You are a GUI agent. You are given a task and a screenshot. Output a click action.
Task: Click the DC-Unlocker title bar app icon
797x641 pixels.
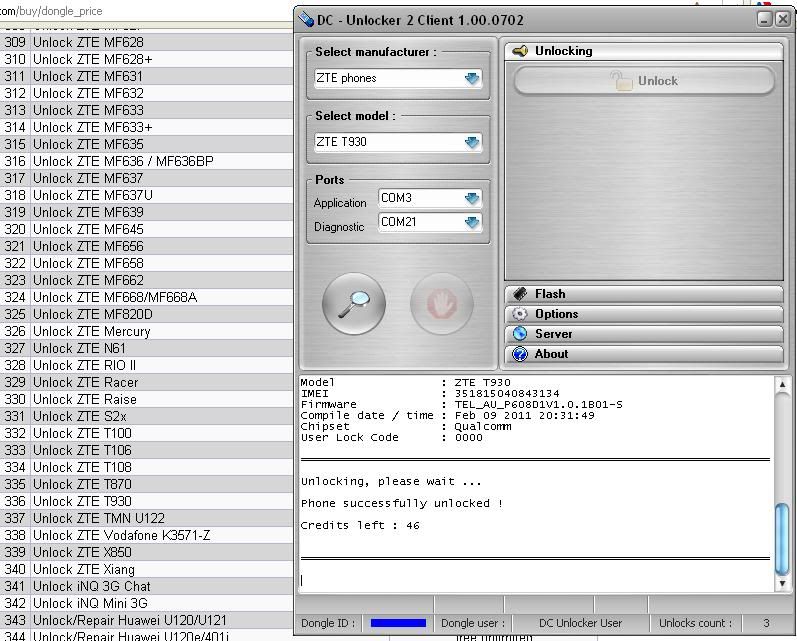[x=306, y=19]
